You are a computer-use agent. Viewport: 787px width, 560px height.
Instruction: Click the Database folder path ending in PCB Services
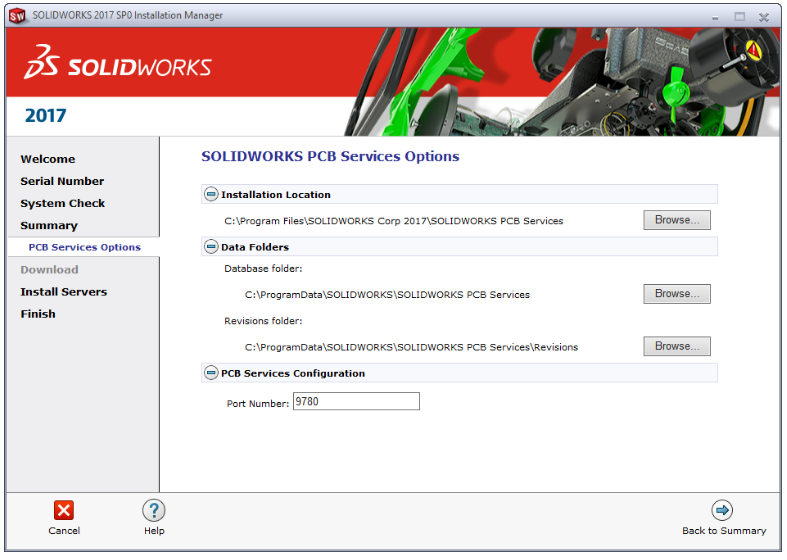click(x=387, y=295)
